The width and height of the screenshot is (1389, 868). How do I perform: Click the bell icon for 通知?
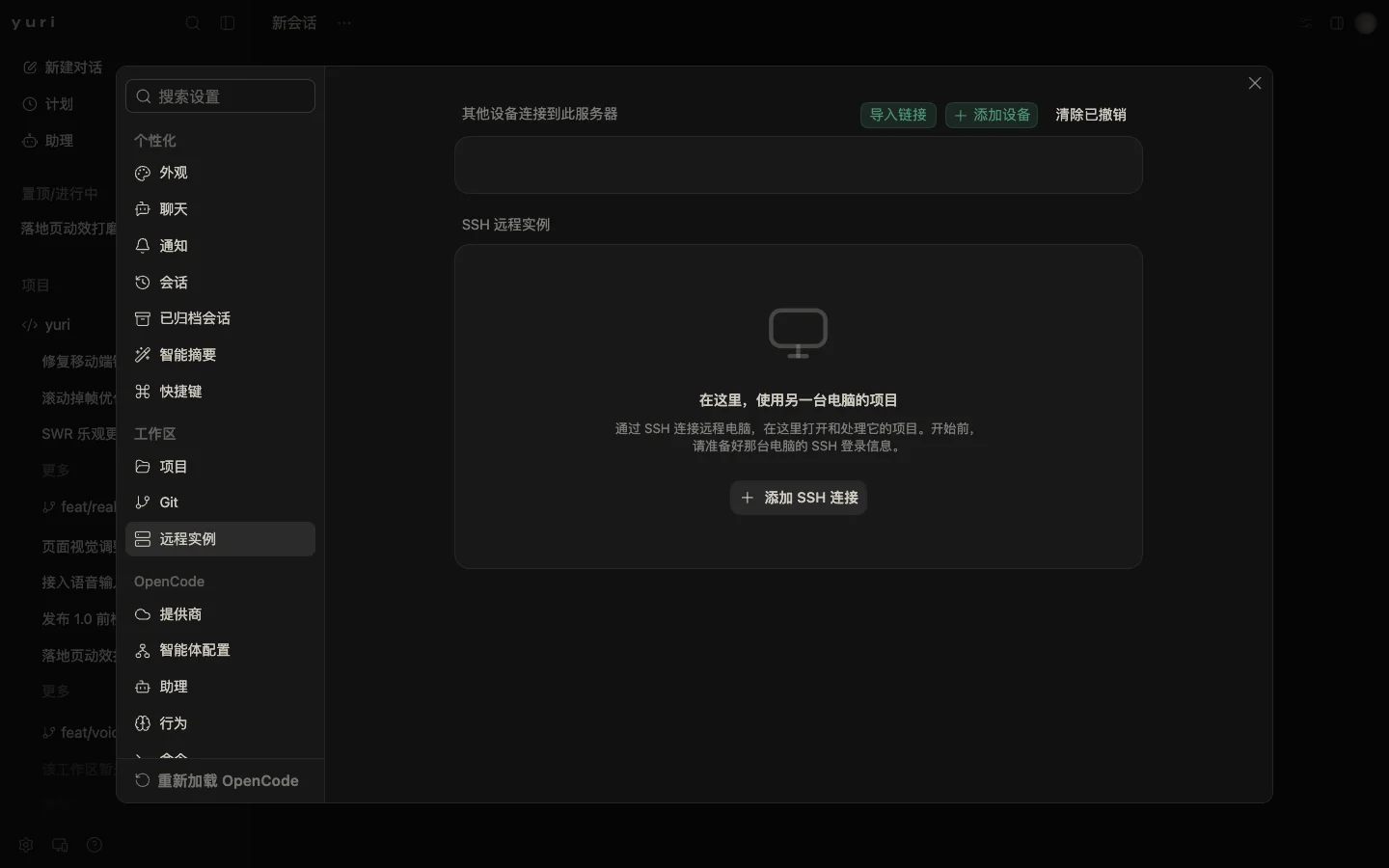[x=143, y=246]
